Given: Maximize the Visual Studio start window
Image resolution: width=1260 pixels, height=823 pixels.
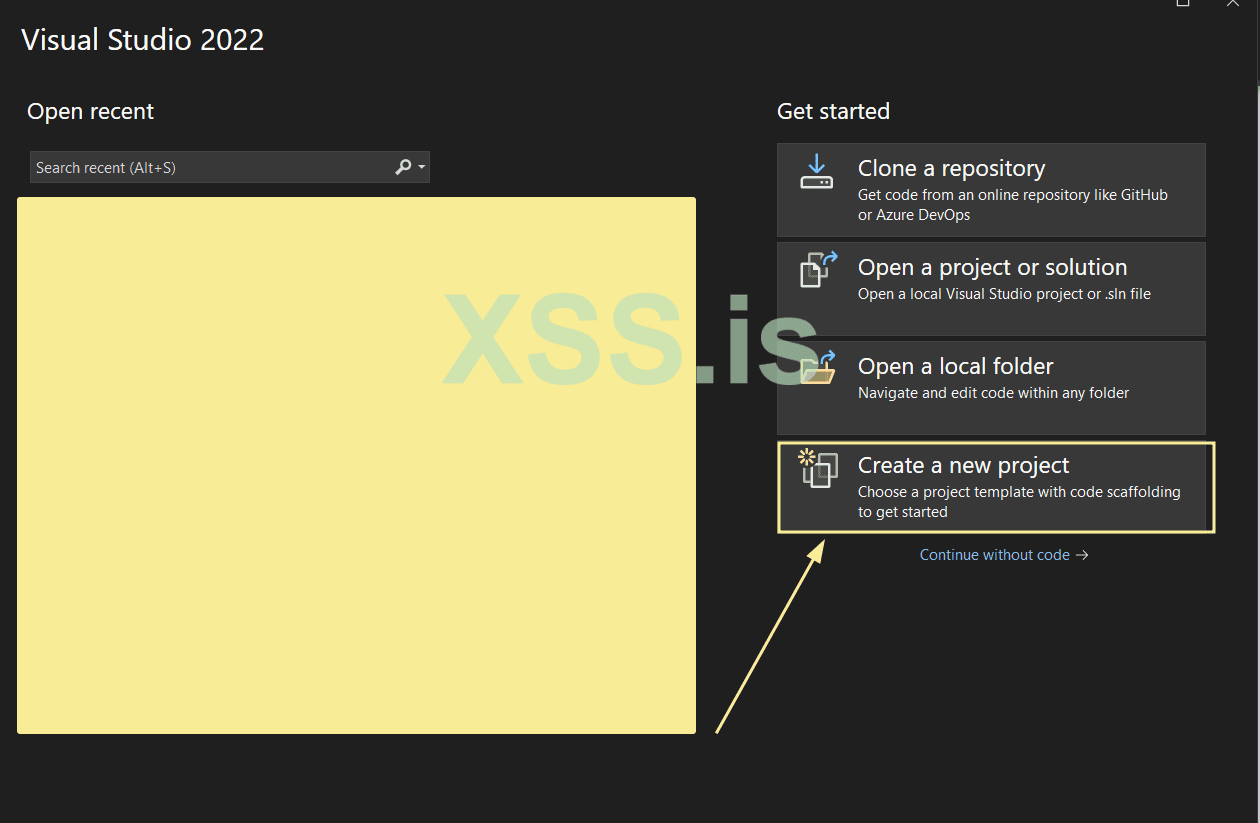Looking at the screenshot, I should click(x=1183, y=3).
